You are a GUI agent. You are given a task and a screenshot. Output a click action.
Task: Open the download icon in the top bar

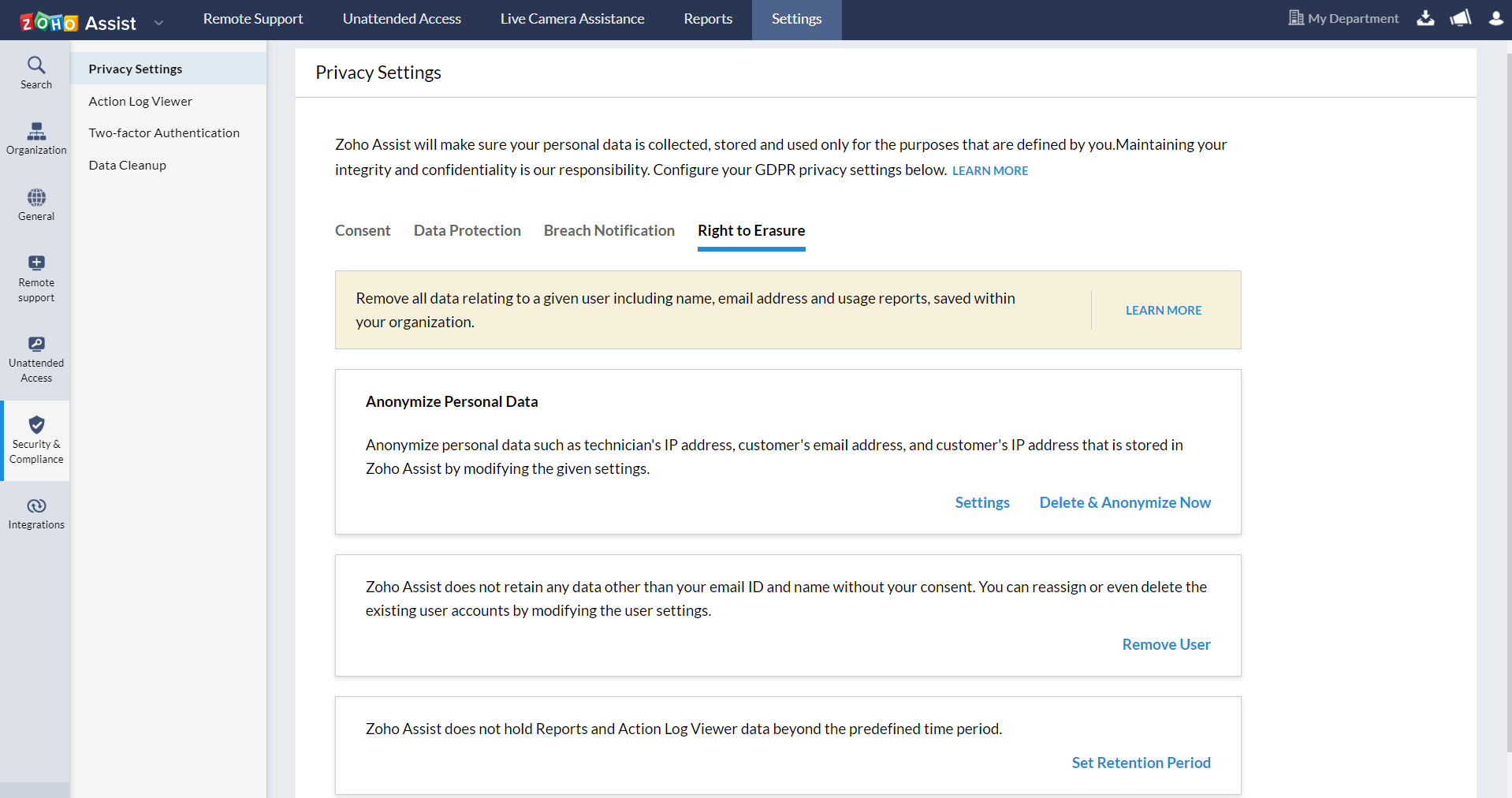point(1425,19)
